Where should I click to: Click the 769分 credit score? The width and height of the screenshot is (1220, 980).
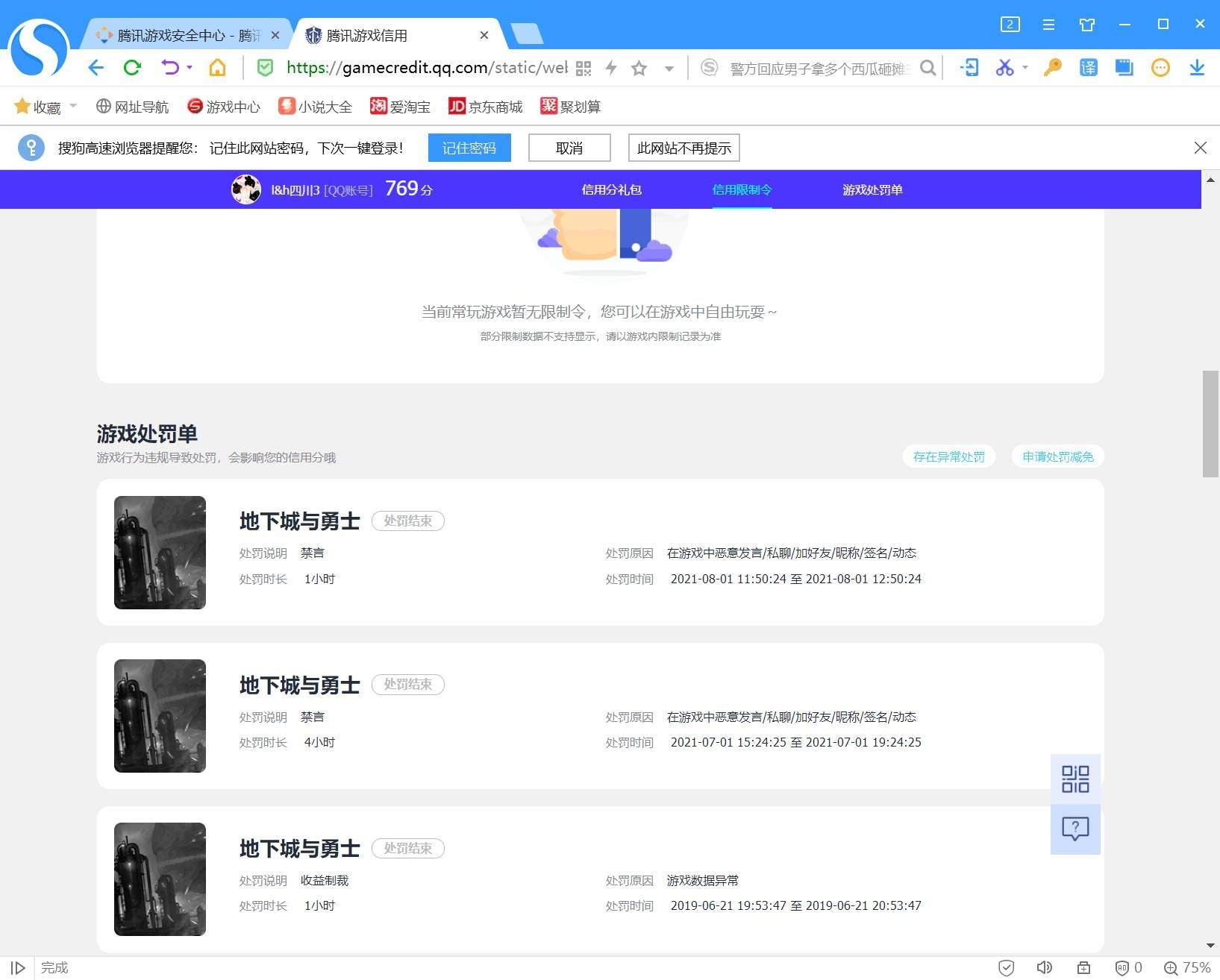click(x=409, y=189)
